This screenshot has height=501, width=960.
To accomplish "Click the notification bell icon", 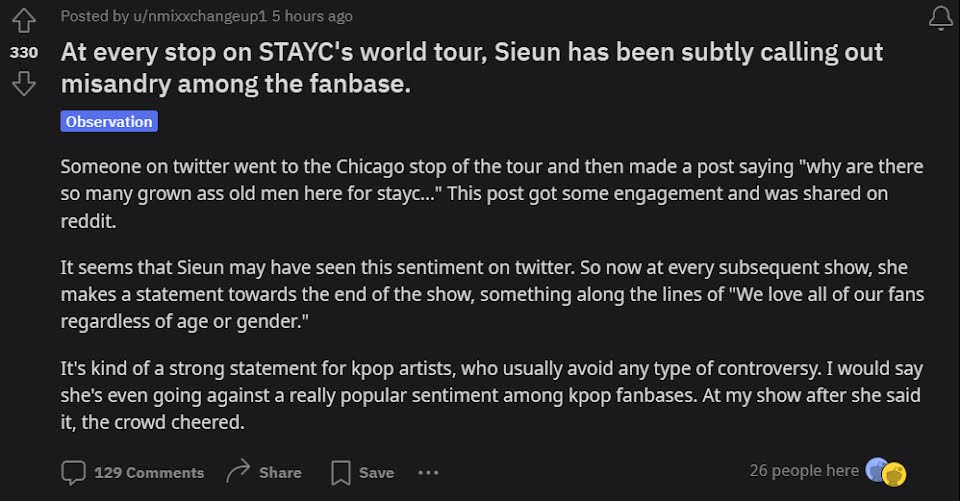I will point(939,18).
